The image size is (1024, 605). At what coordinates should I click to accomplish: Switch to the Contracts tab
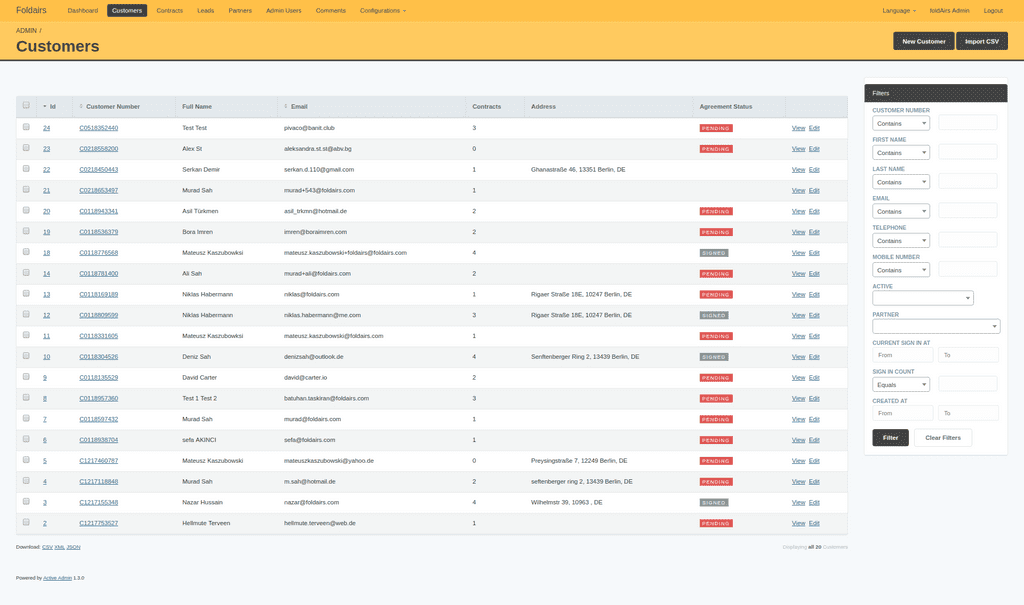click(169, 11)
